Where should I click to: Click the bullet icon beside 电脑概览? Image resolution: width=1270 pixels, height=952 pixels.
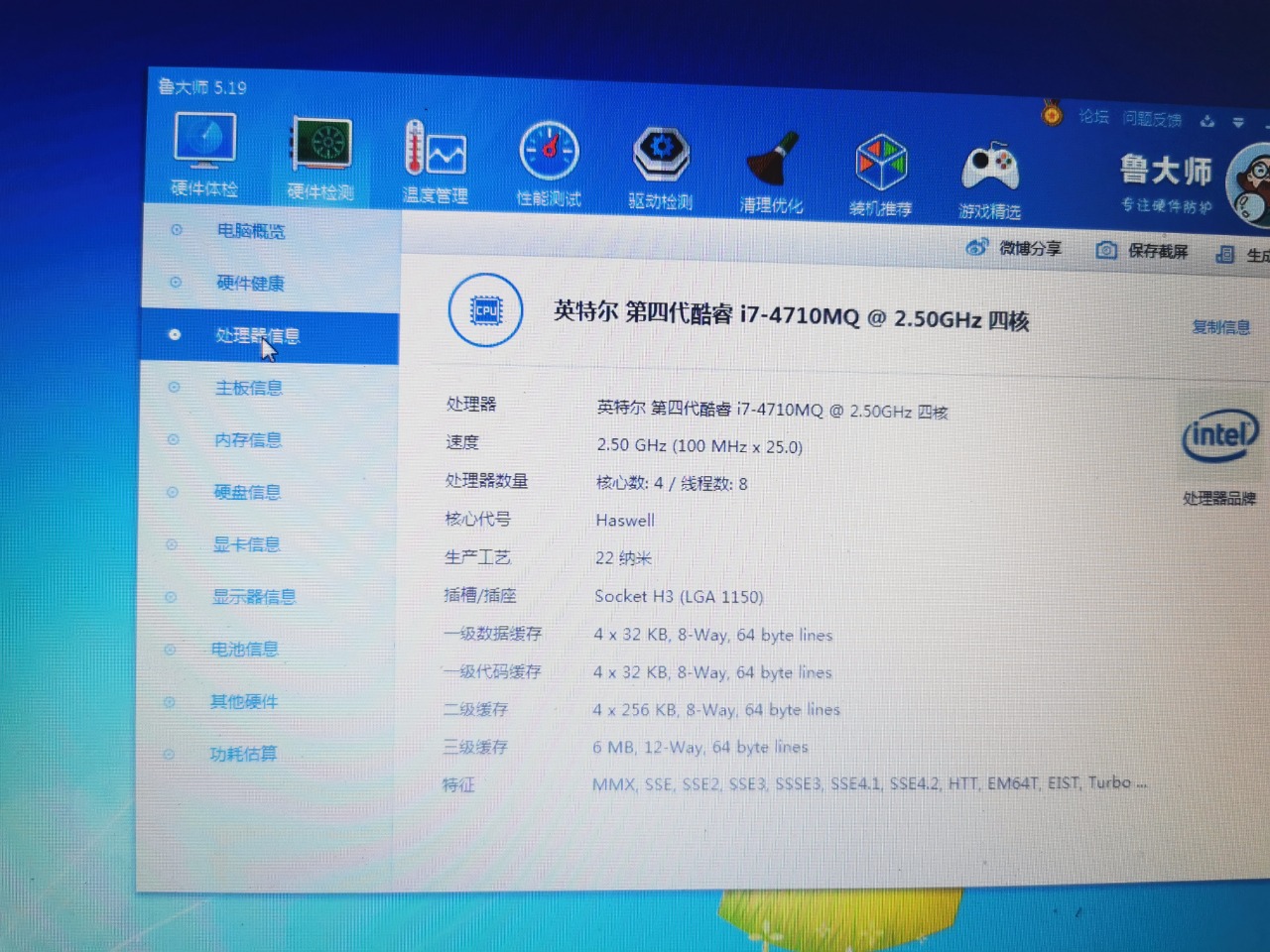[177, 230]
